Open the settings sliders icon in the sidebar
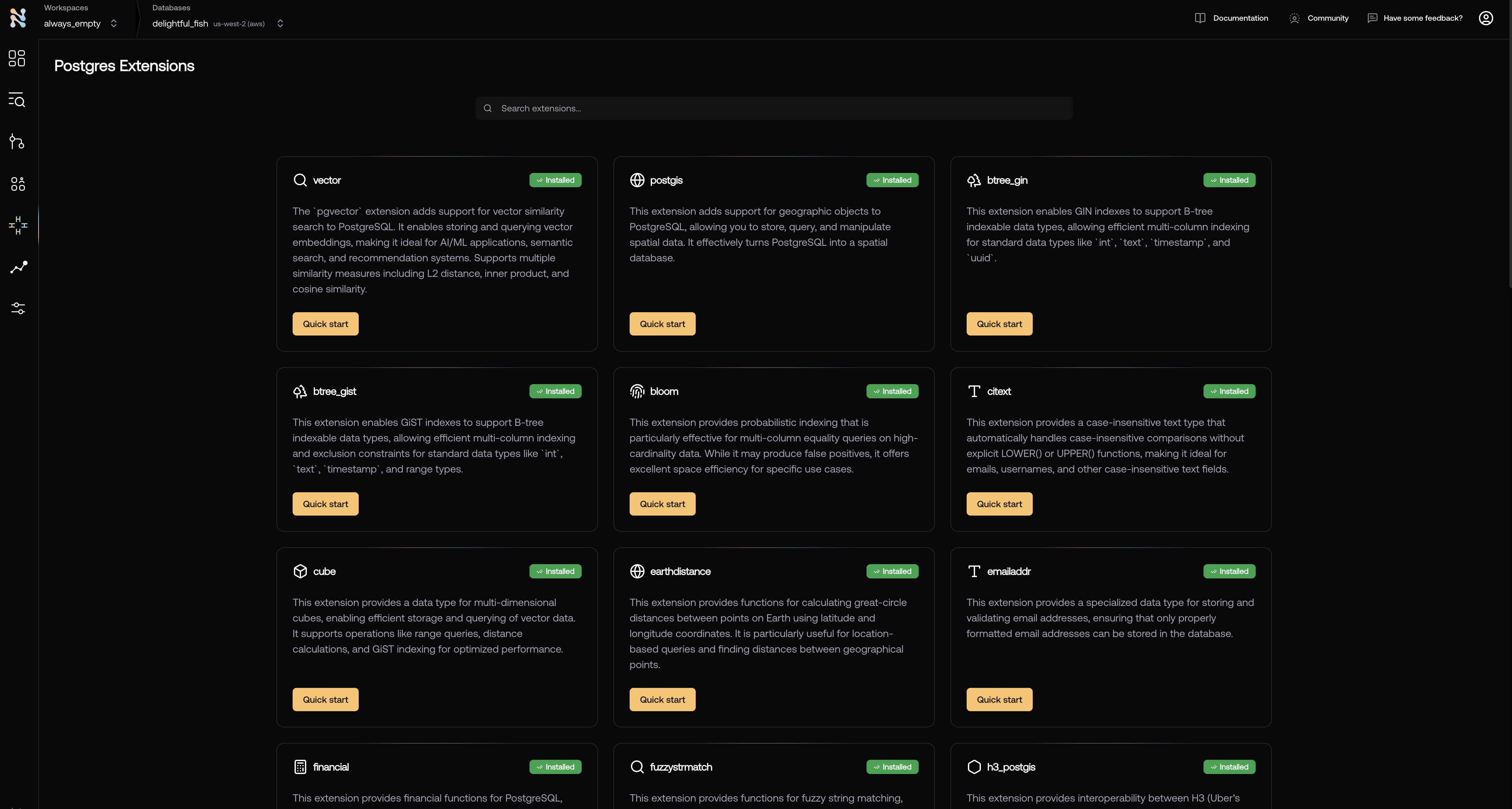The height and width of the screenshot is (809, 1512). [18, 309]
